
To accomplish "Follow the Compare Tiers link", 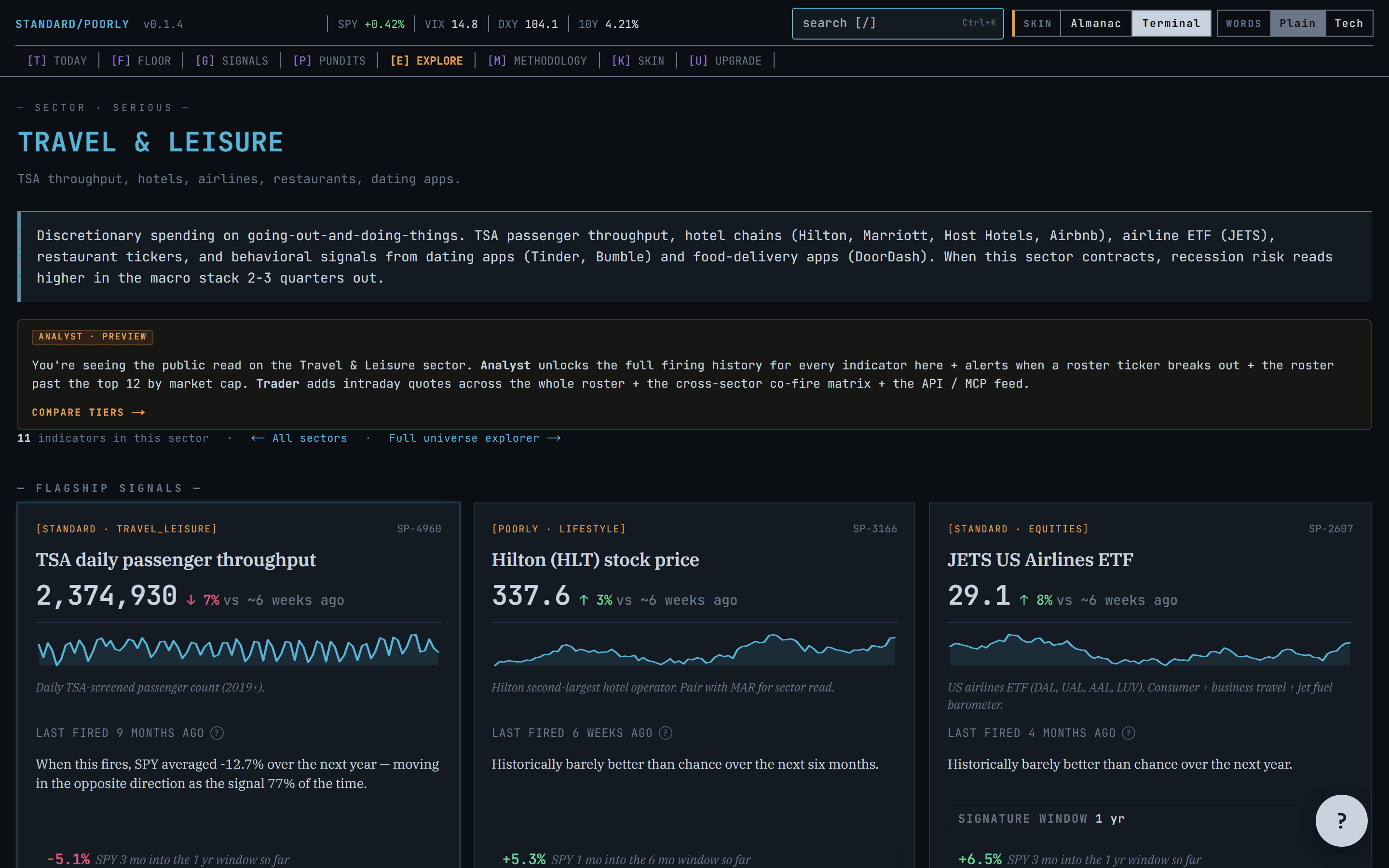I will coord(88,413).
